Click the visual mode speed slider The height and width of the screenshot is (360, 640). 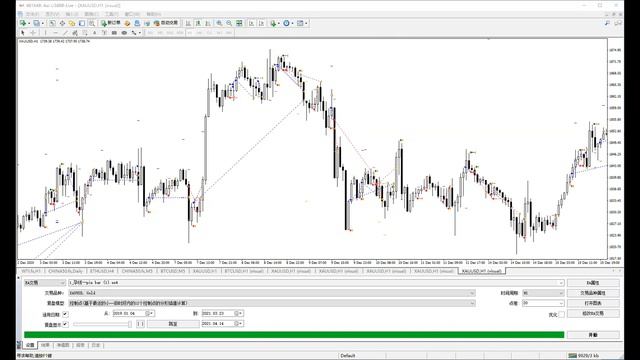click(x=102, y=324)
